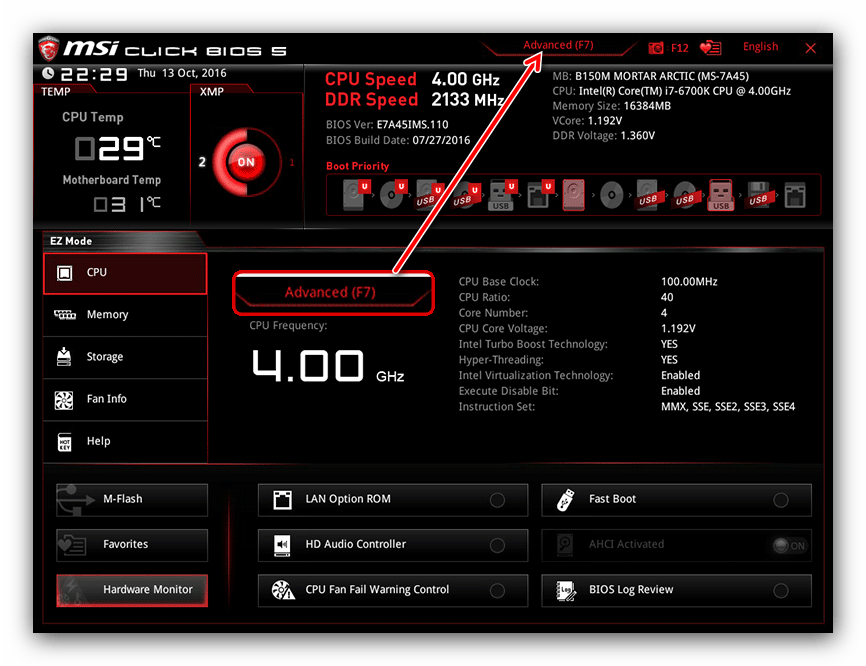Open the Help section in EZ Mode
Screen dimensions: 866x666
[x=125, y=441]
